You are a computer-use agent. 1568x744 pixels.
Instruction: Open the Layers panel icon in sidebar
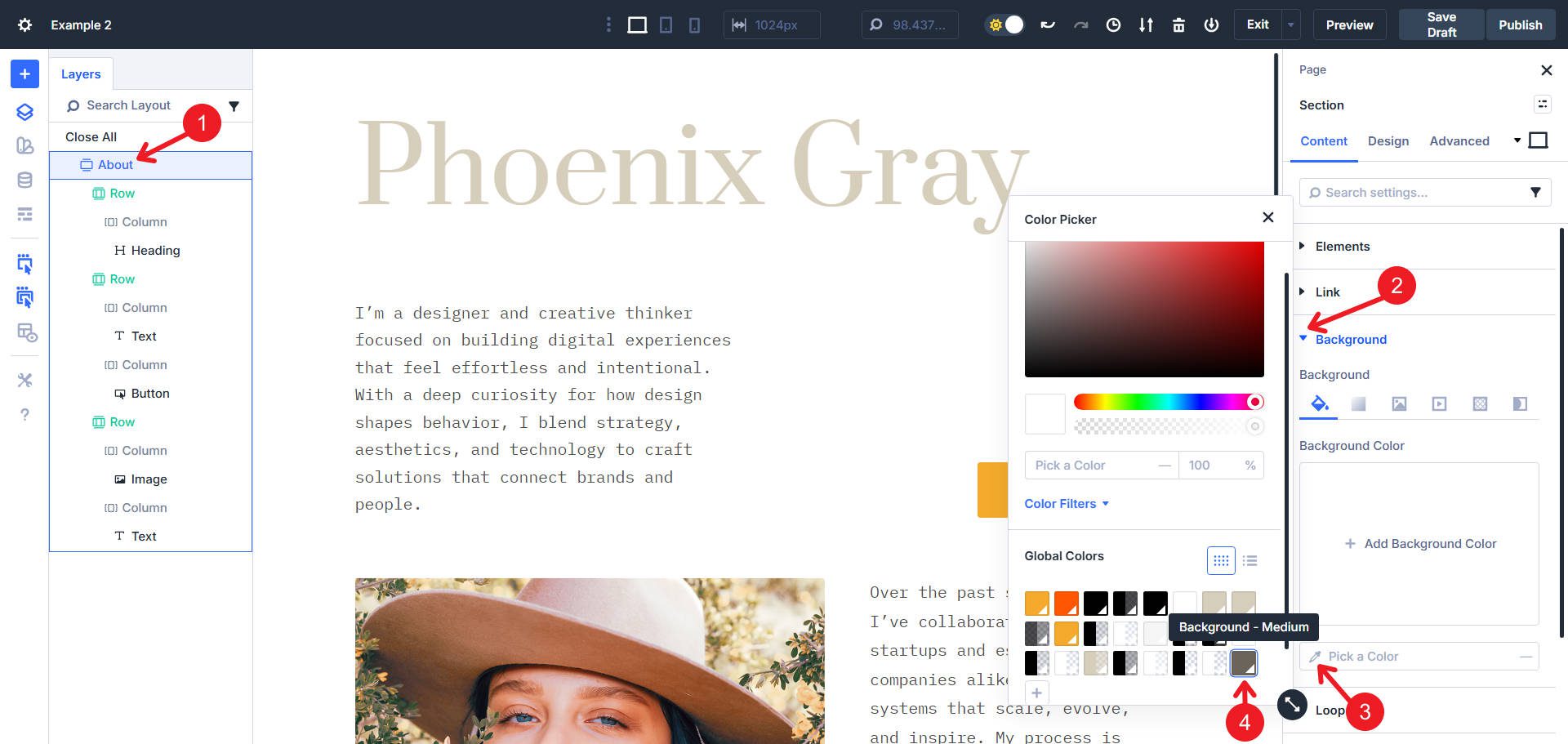24,112
